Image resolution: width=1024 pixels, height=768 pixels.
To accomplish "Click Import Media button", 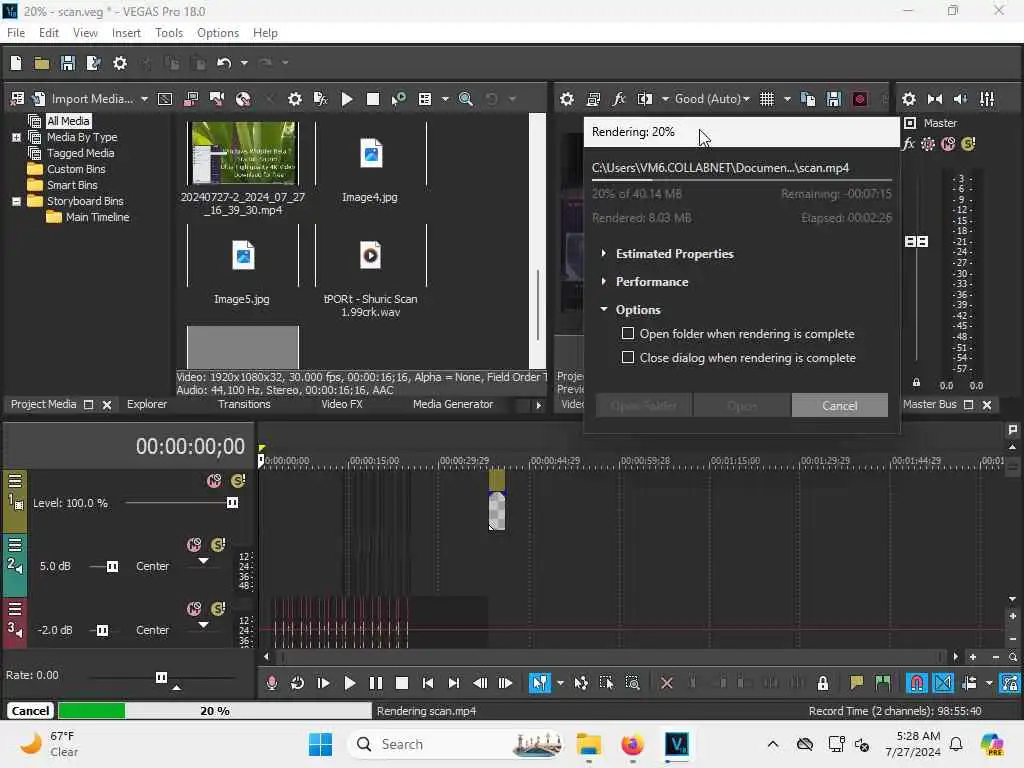I will pos(84,99).
